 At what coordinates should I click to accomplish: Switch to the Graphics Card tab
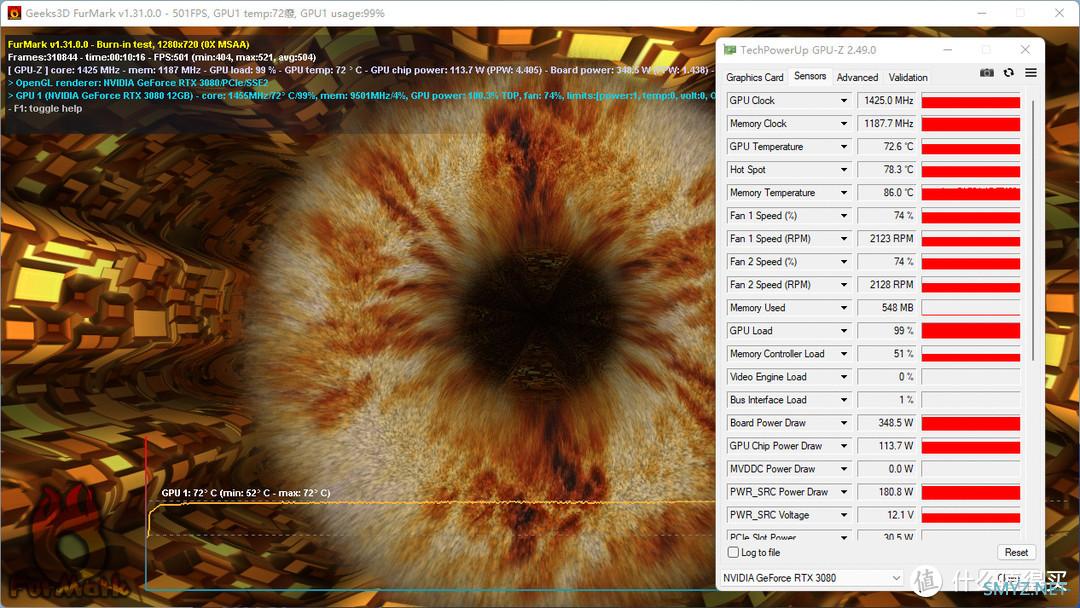click(754, 77)
